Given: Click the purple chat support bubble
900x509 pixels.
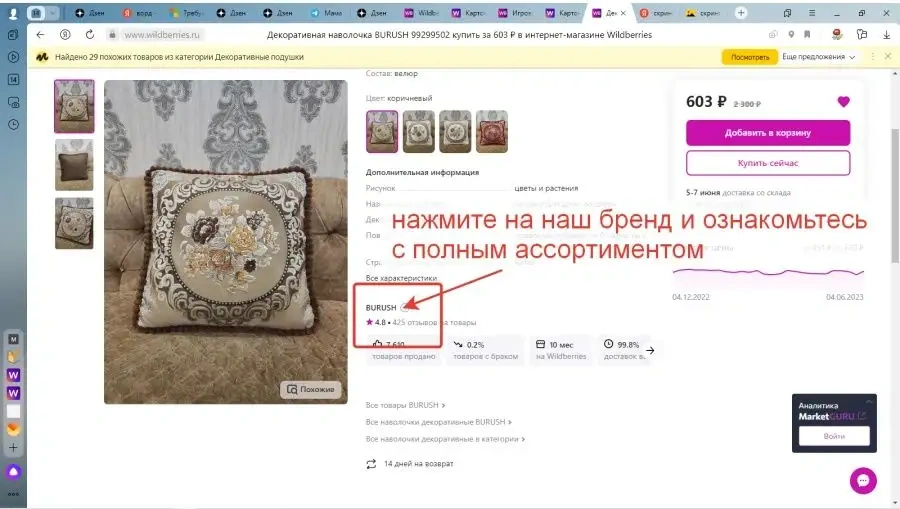Looking at the screenshot, I should pos(863,480).
